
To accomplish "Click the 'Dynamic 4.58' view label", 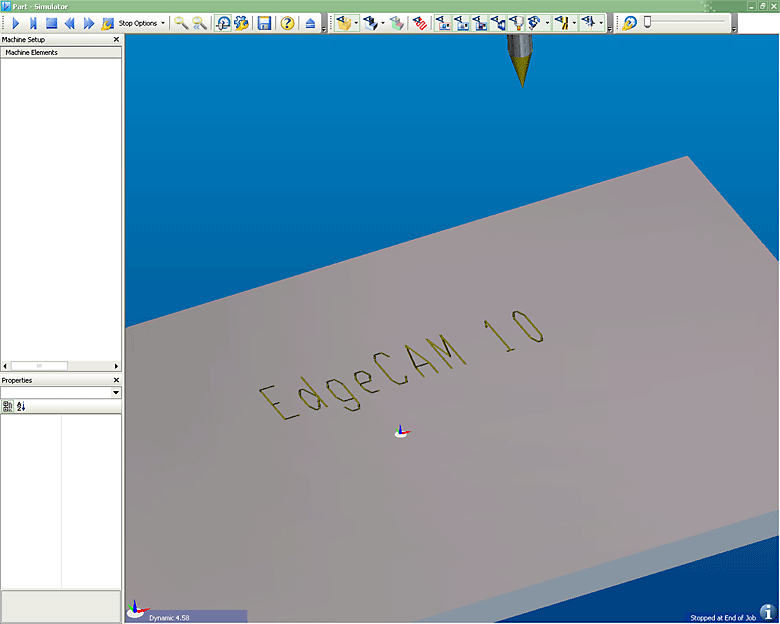I will (169, 618).
